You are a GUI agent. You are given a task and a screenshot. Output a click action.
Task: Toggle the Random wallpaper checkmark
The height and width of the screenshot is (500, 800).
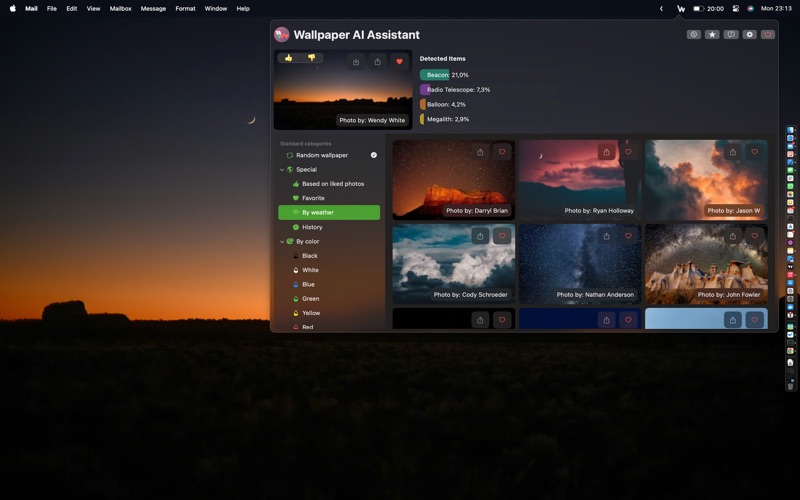[x=374, y=155]
